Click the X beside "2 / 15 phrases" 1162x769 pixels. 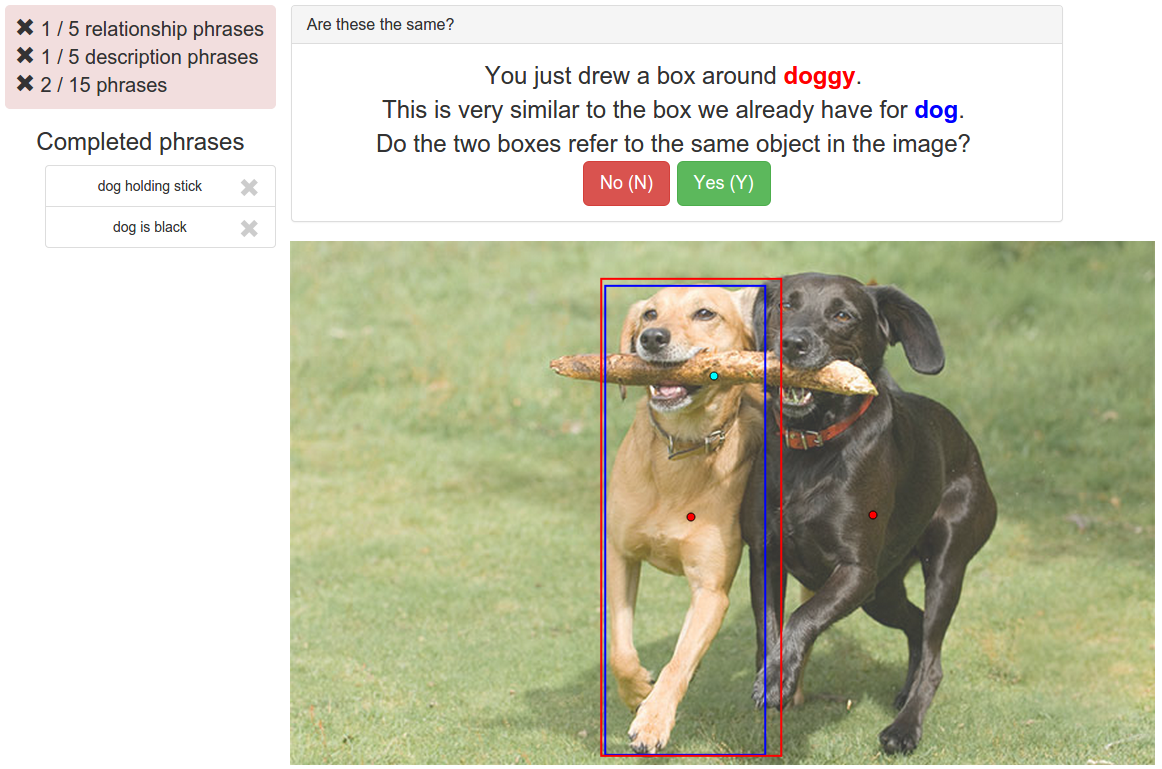[25, 84]
